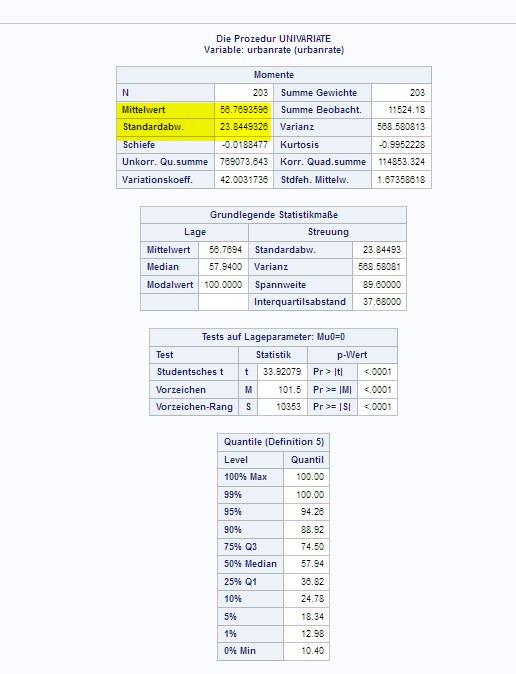Click the Vorzeichen statistic 101.5
This screenshot has height=674, width=516.
(x=289, y=390)
